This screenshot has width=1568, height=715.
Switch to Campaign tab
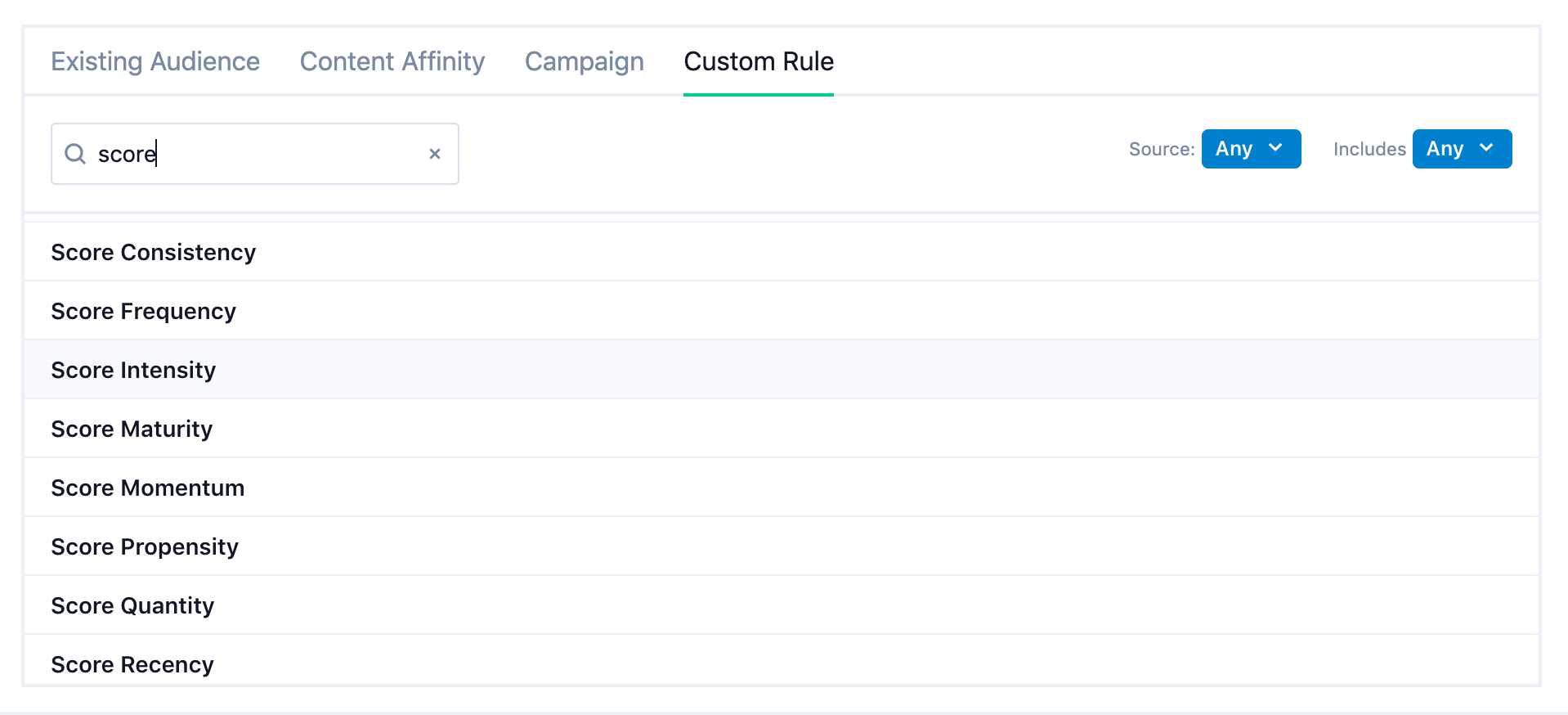585,61
